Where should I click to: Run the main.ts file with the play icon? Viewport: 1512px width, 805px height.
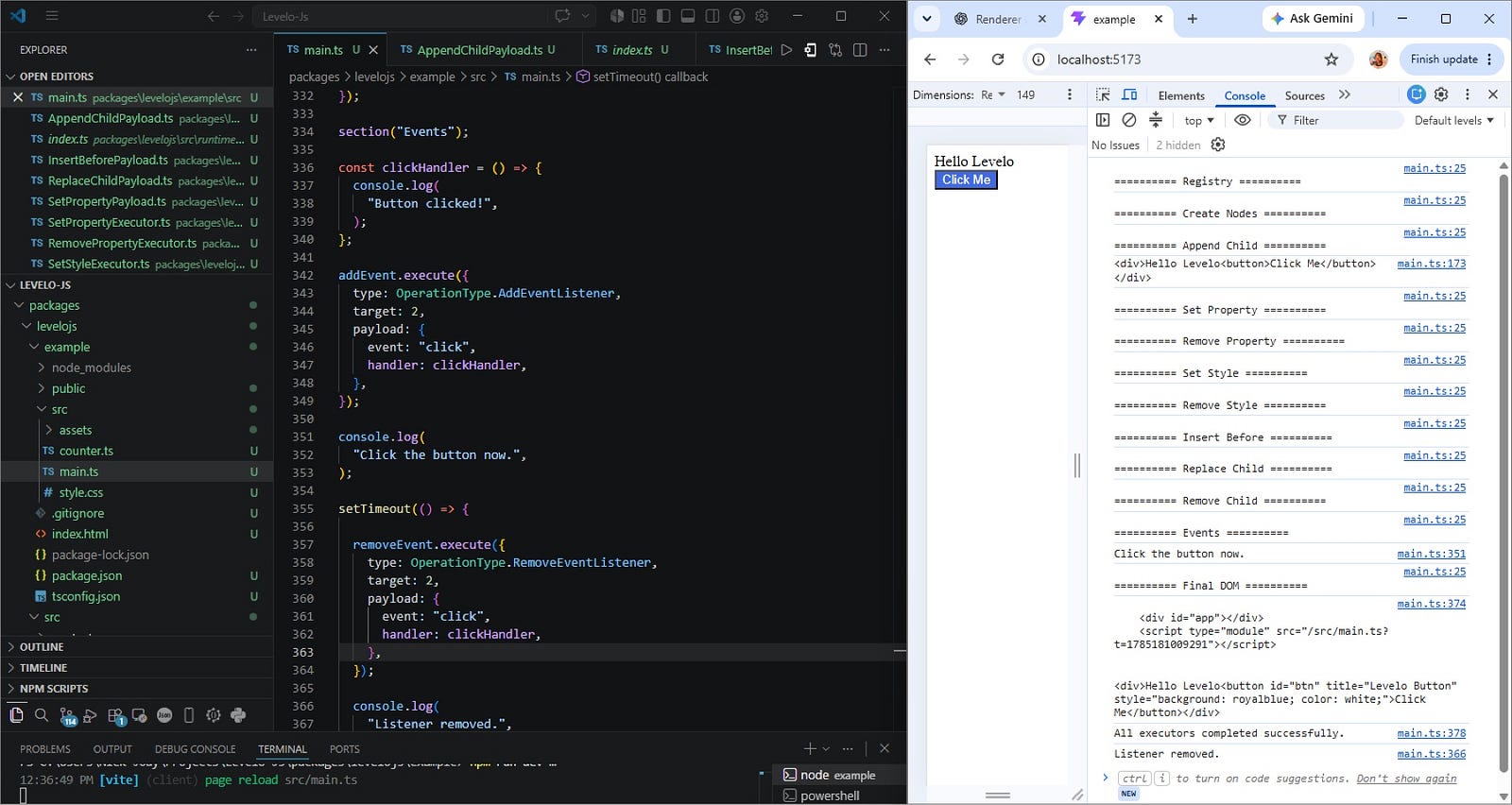[786, 50]
